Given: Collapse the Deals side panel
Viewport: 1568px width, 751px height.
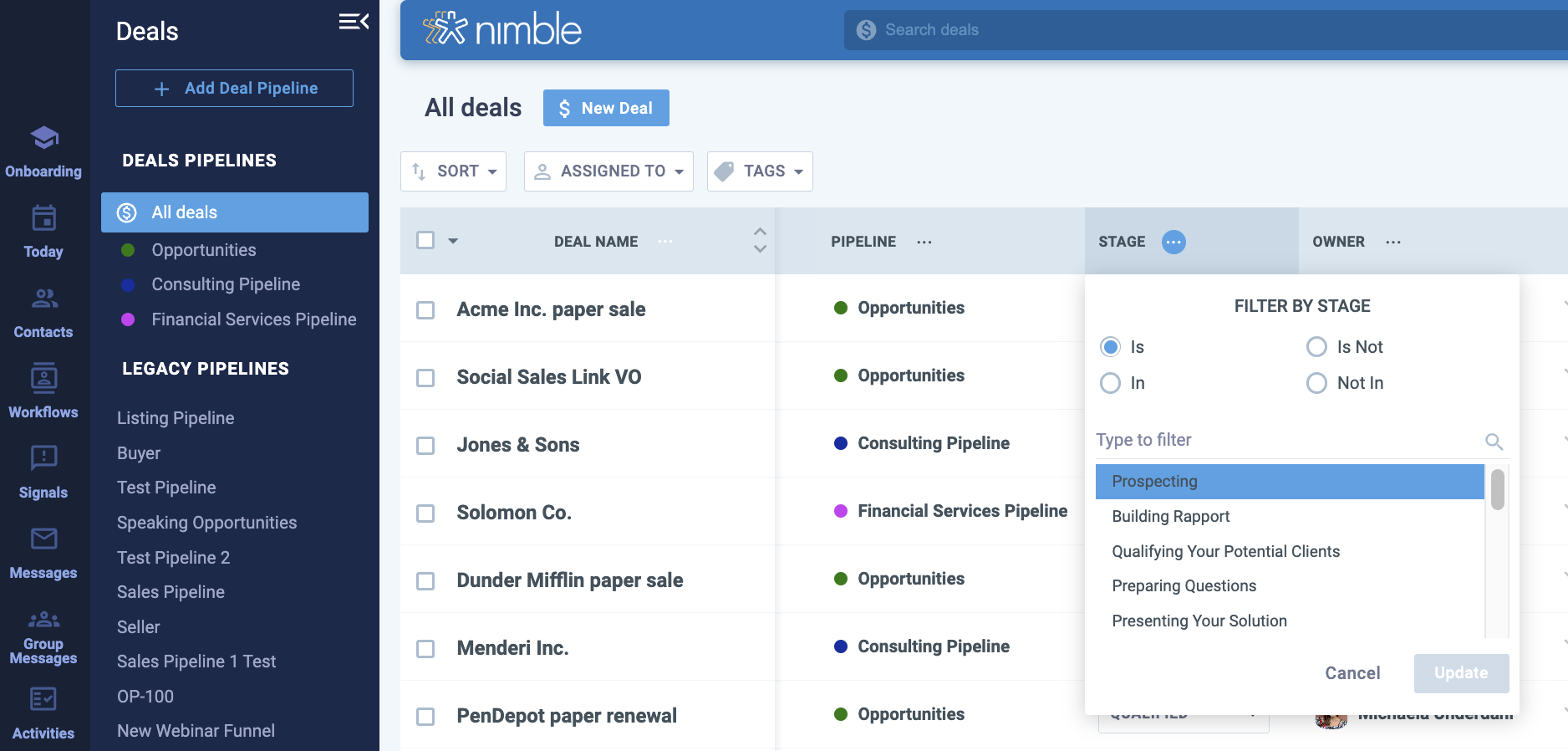Looking at the screenshot, I should click(x=354, y=23).
